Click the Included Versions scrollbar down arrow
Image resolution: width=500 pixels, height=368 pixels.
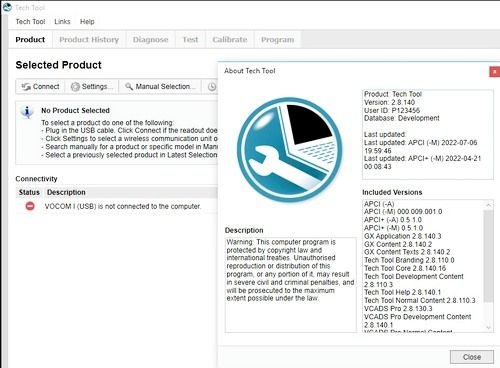488,328
